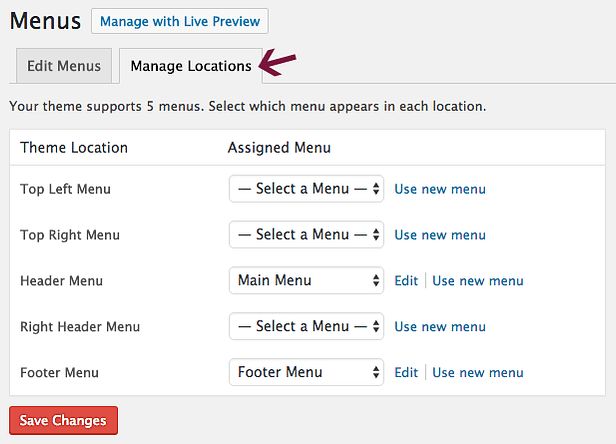616x444 pixels.
Task: Click Use new menu for Top Right Menu
Action: (440, 235)
